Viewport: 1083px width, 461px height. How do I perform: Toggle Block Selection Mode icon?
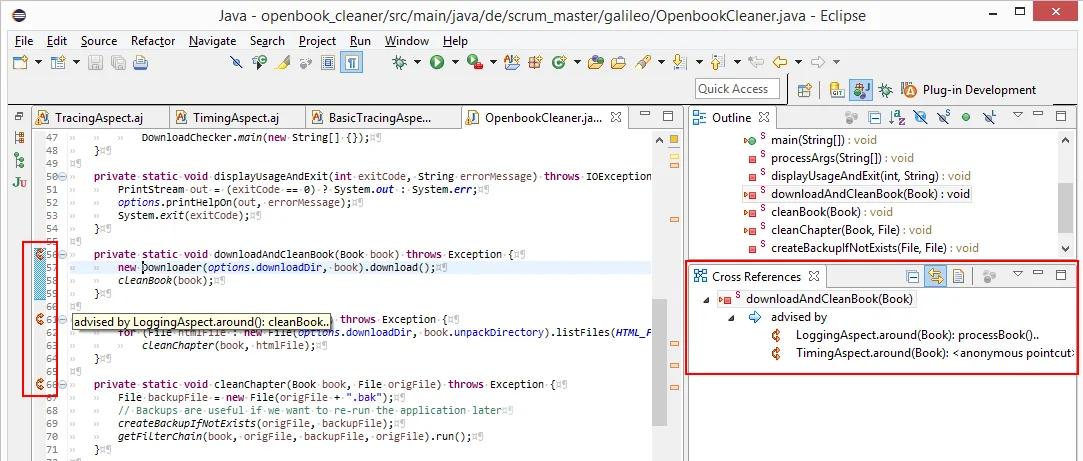click(329, 63)
